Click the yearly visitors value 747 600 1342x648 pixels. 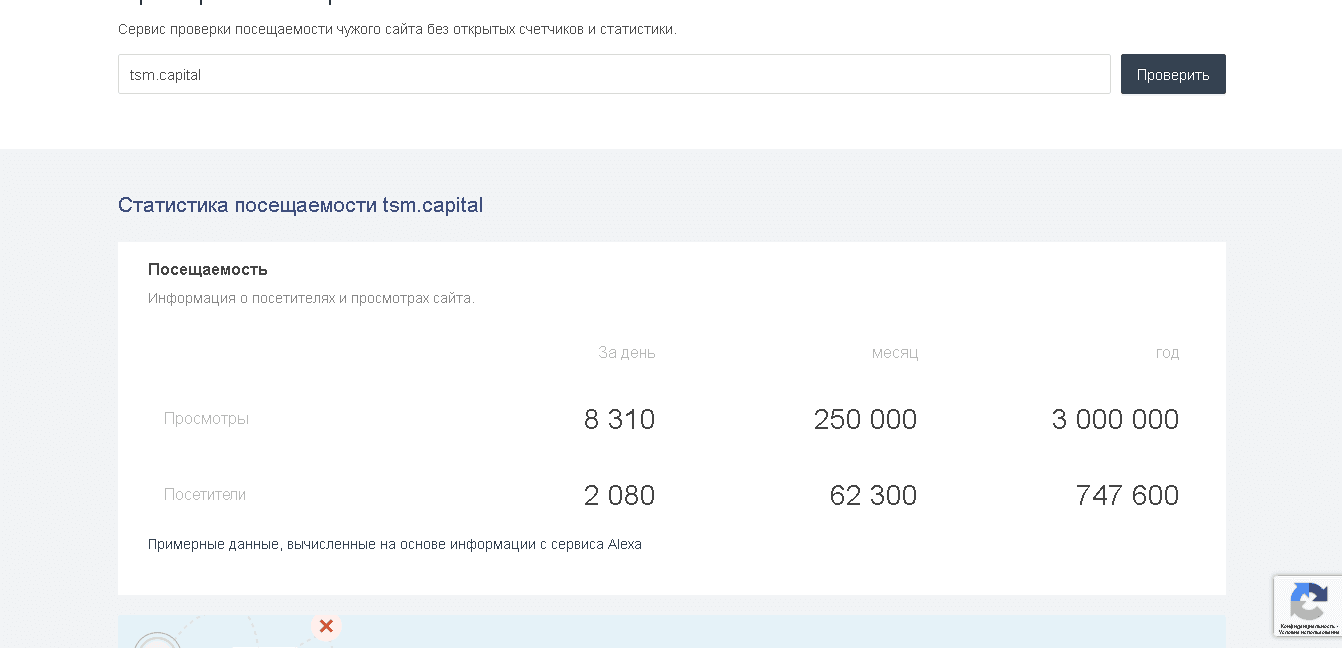(x=1127, y=495)
